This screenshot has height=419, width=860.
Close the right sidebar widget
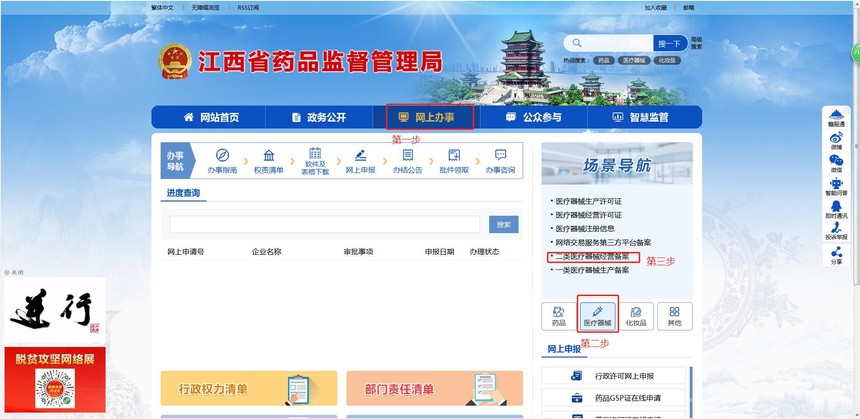tap(846, 110)
